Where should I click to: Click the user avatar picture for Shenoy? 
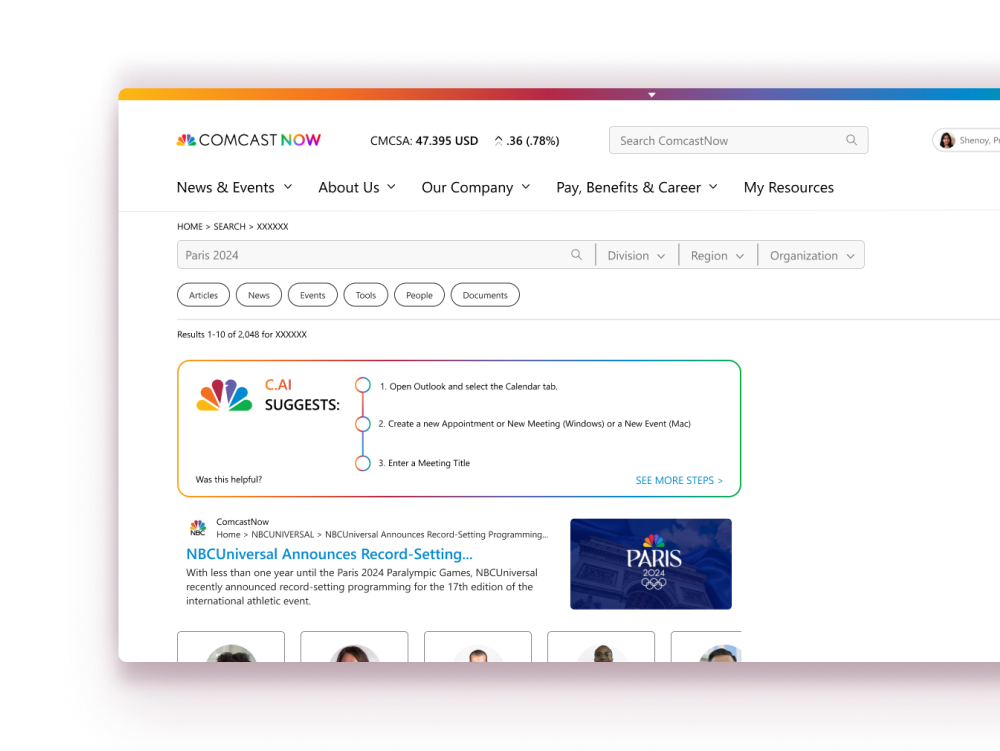(x=946, y=140)
